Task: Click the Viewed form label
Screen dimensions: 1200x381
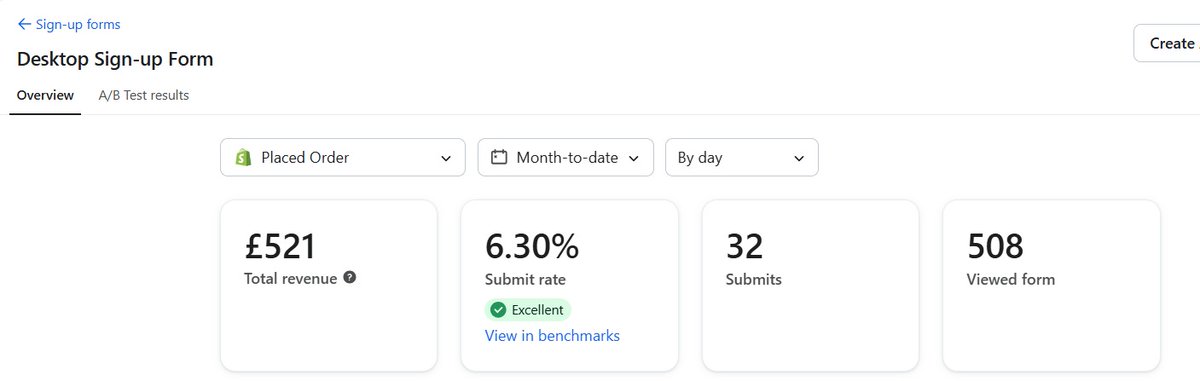Action: pyautogui.click(x=1011, y=280)
